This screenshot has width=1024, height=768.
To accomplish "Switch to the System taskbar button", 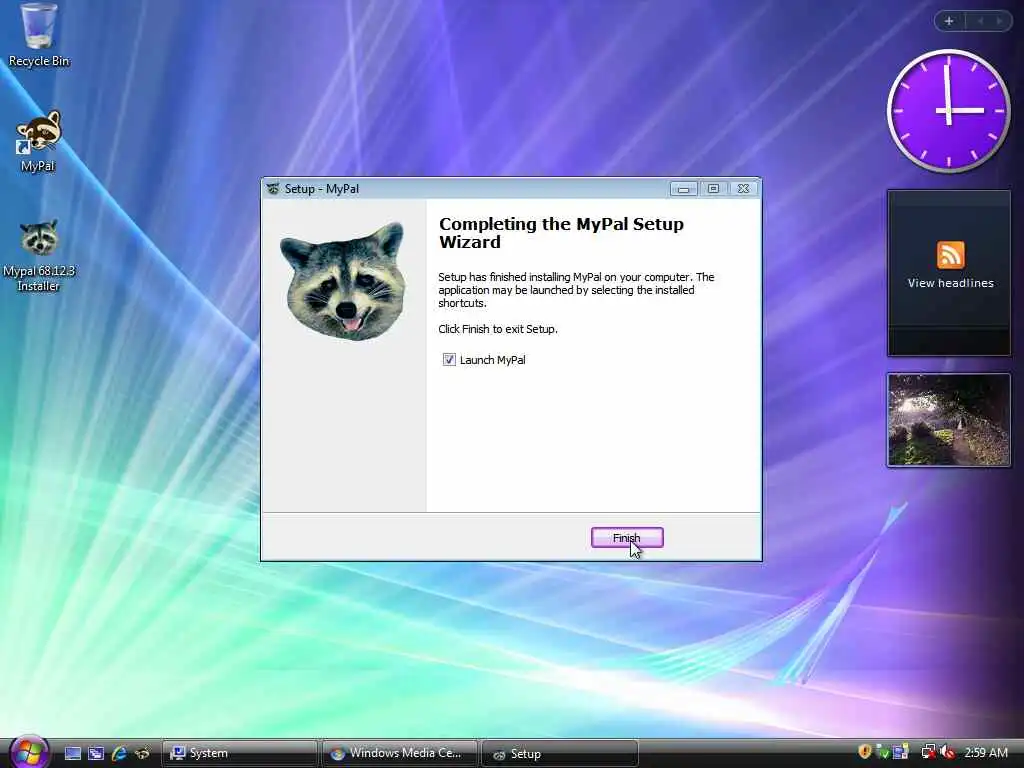I will (x=239, y=754).
